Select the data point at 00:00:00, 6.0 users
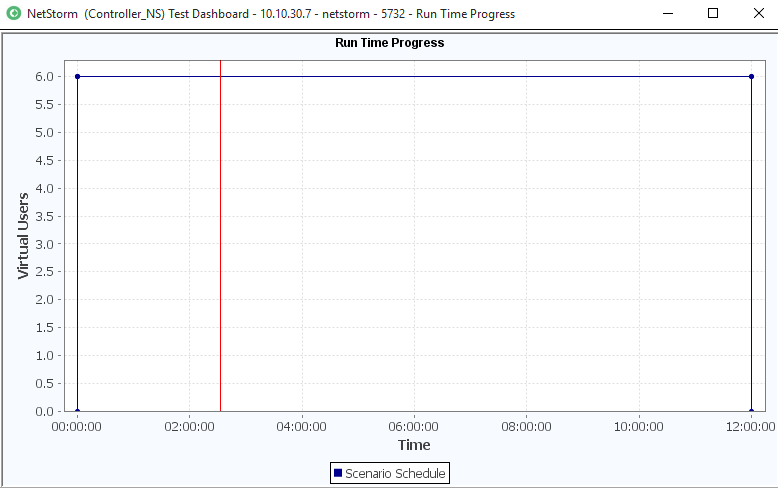Screen dimensions: 778x488 pos(77,76)
